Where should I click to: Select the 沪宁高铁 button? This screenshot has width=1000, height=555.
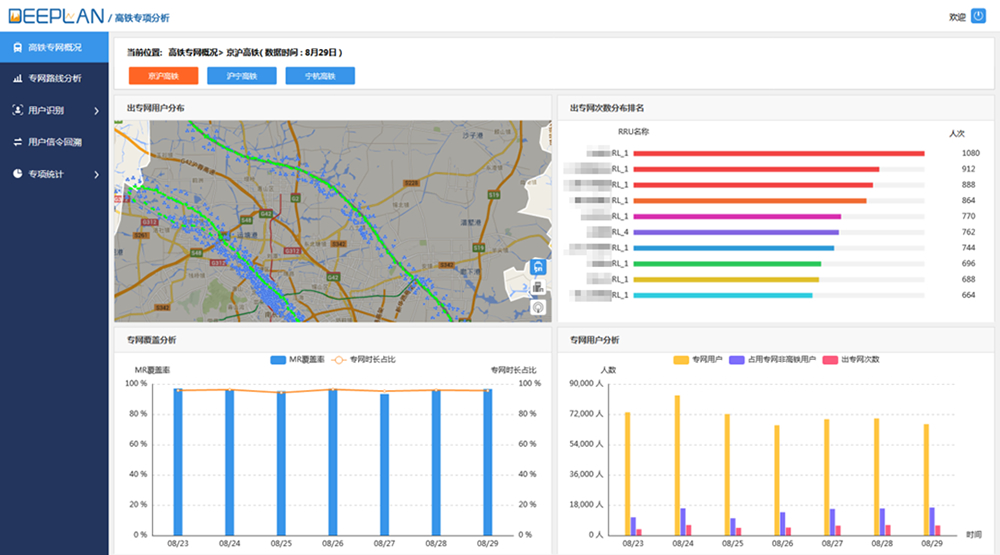pyautogui.click(x=241, y=76)
